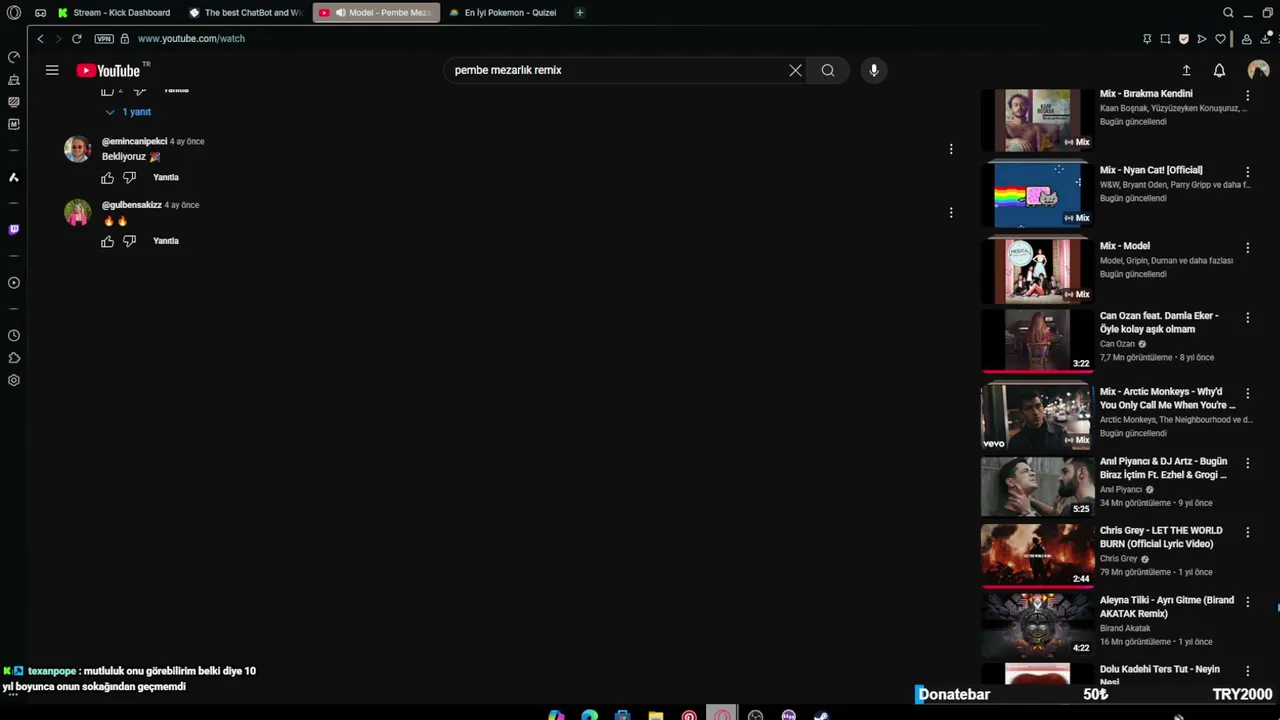Open options for @emincanipekci comment
The width and height of the screenshot is (1280, 720).
coord(951,149)
